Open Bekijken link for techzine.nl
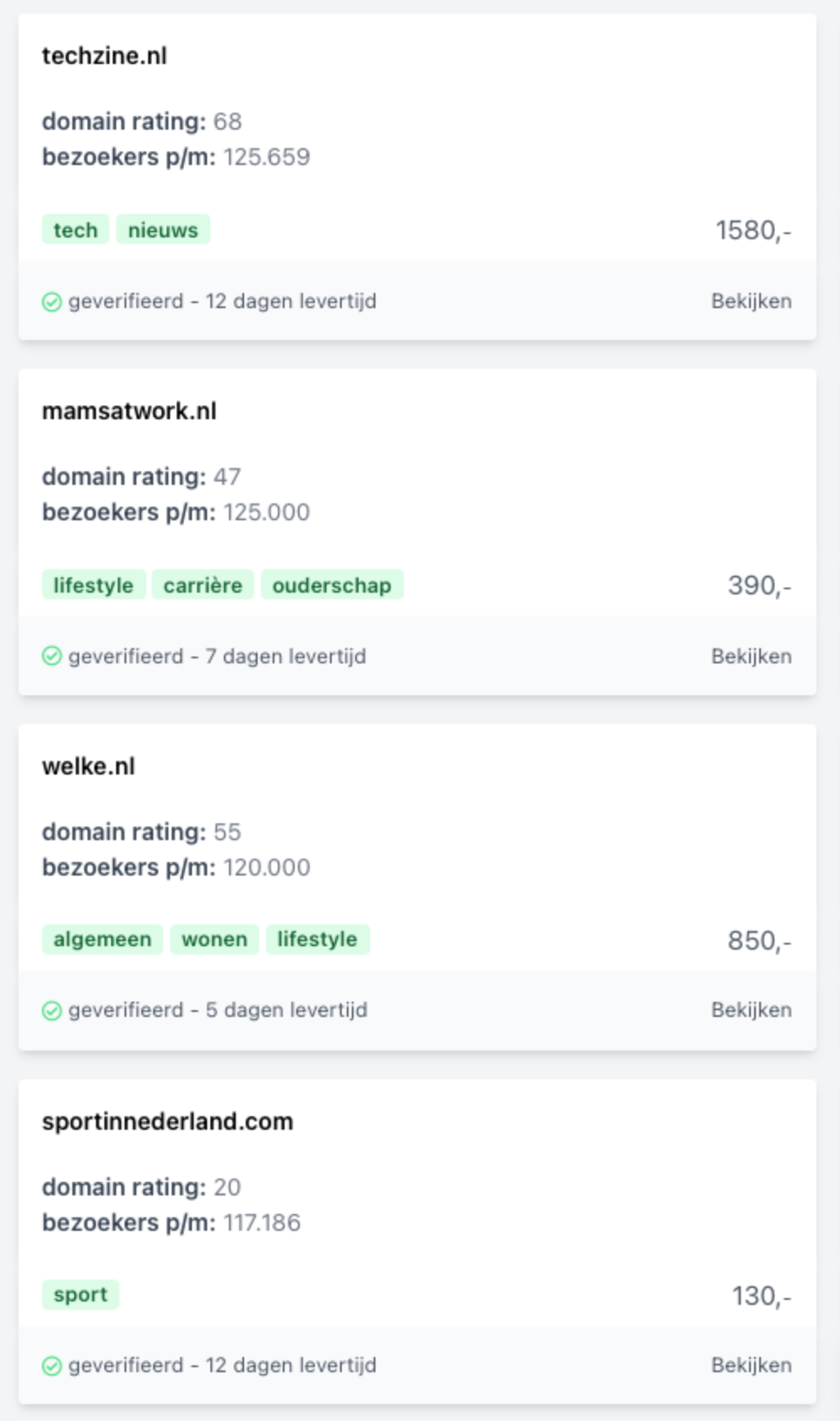Screen dimensions: 840x1421 click(751, 301)
